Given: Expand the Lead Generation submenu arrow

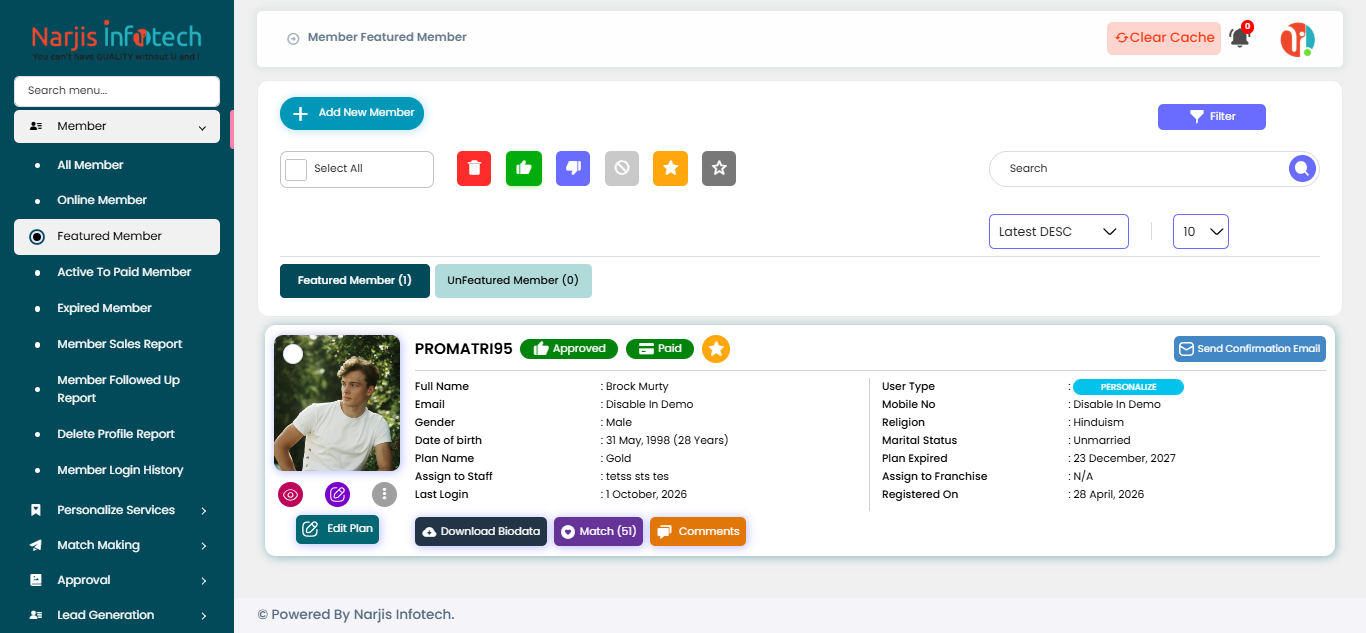Looking at the screenshot, I should [x=204, y=616].
